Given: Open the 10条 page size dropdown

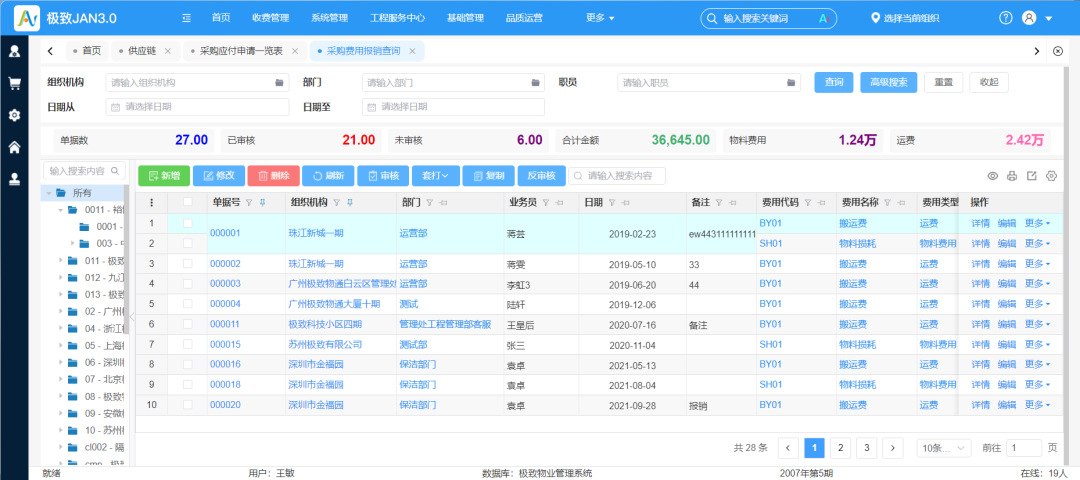Looking at the screenshot, I should (944, 448).
